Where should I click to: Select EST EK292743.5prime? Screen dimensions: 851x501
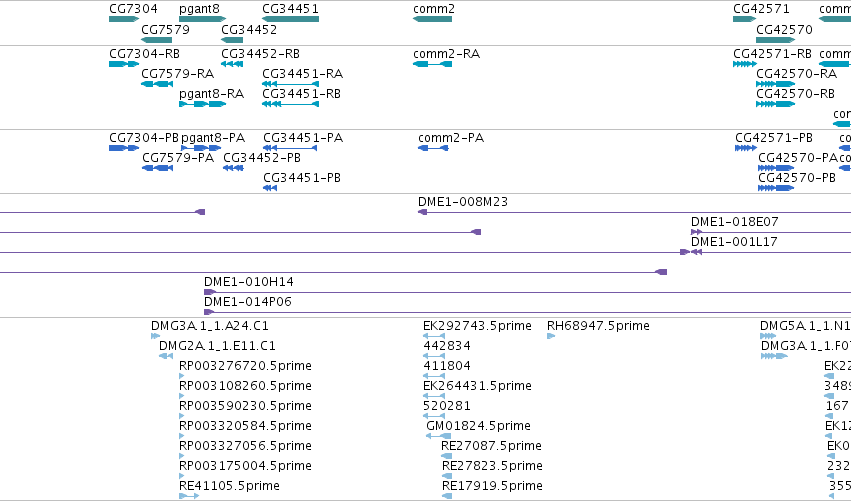click(477, 326)
